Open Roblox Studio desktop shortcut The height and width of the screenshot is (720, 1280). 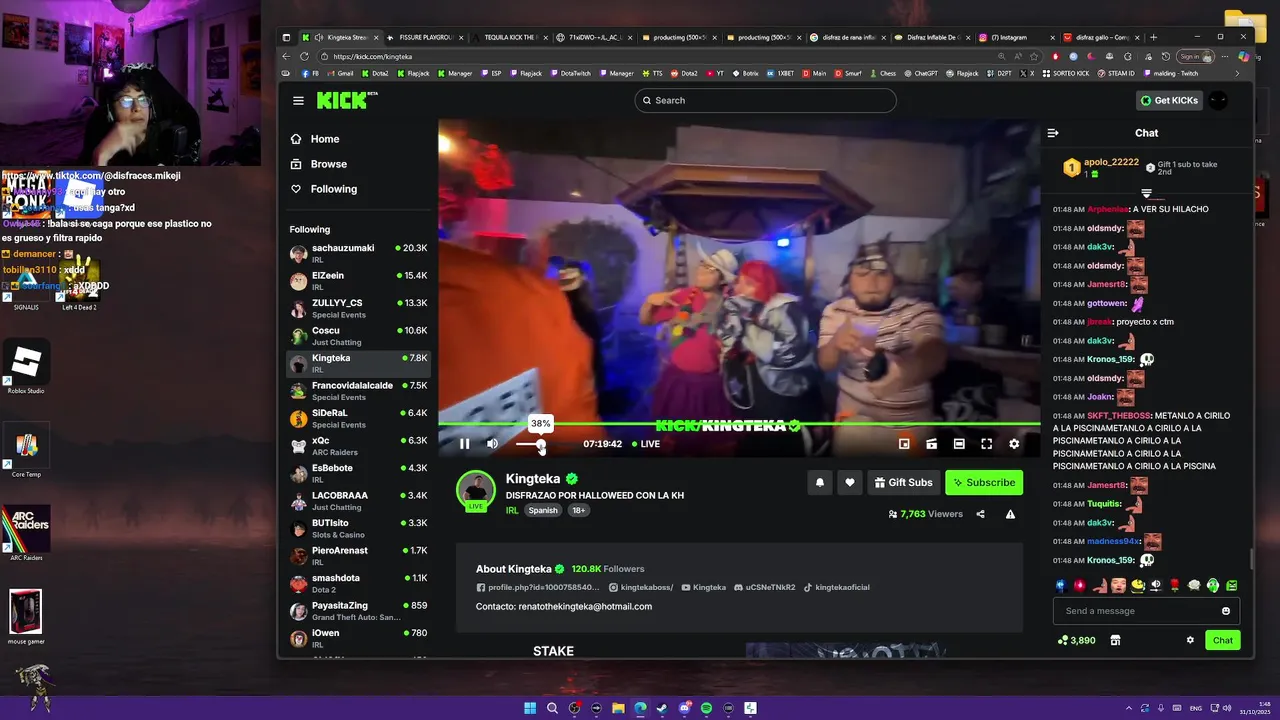pyautogui.click(x=27, y=368)
